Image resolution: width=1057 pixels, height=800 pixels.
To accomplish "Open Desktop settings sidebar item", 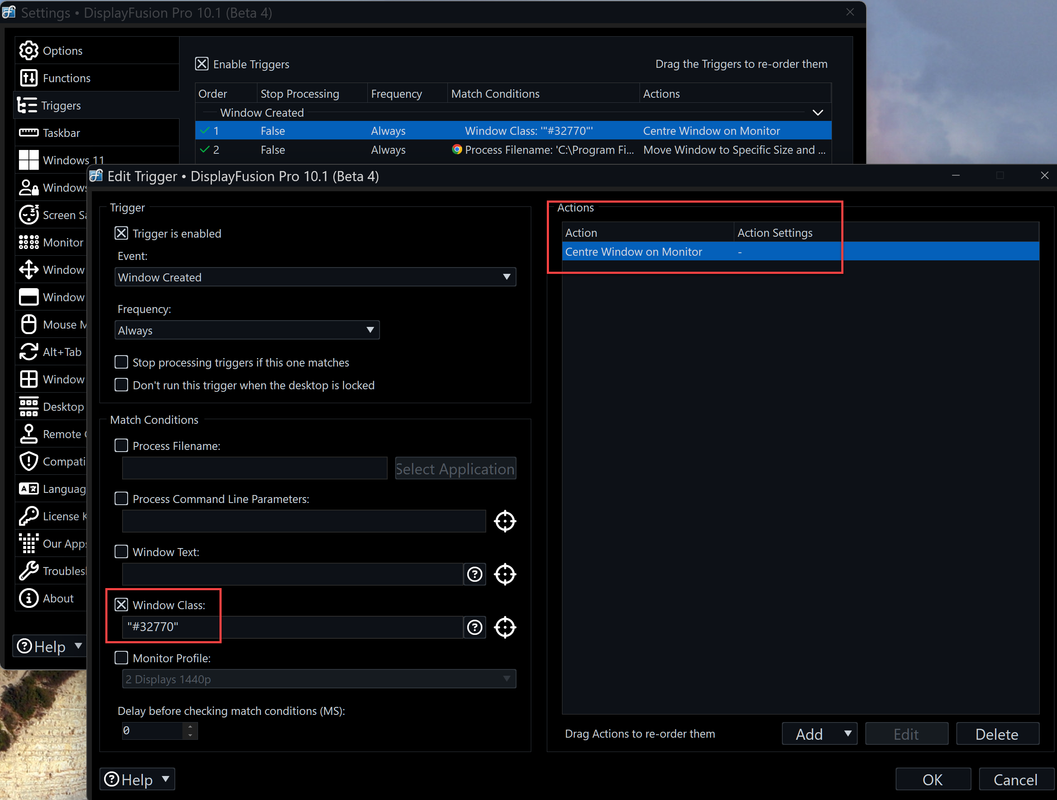I will [51, 406].
